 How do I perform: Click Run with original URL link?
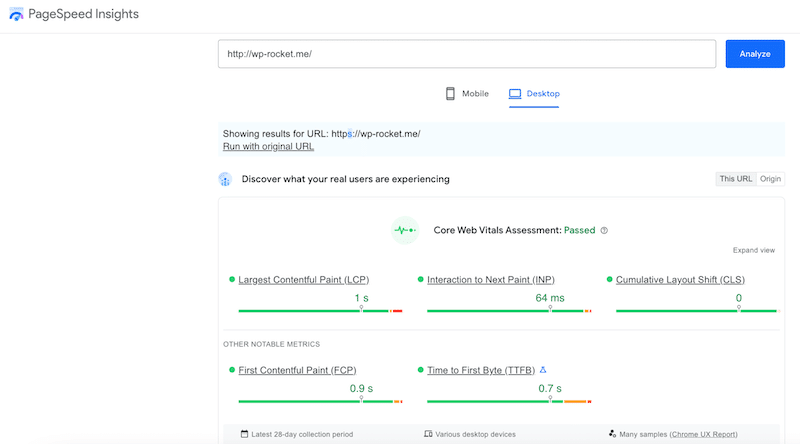[268, 146]
